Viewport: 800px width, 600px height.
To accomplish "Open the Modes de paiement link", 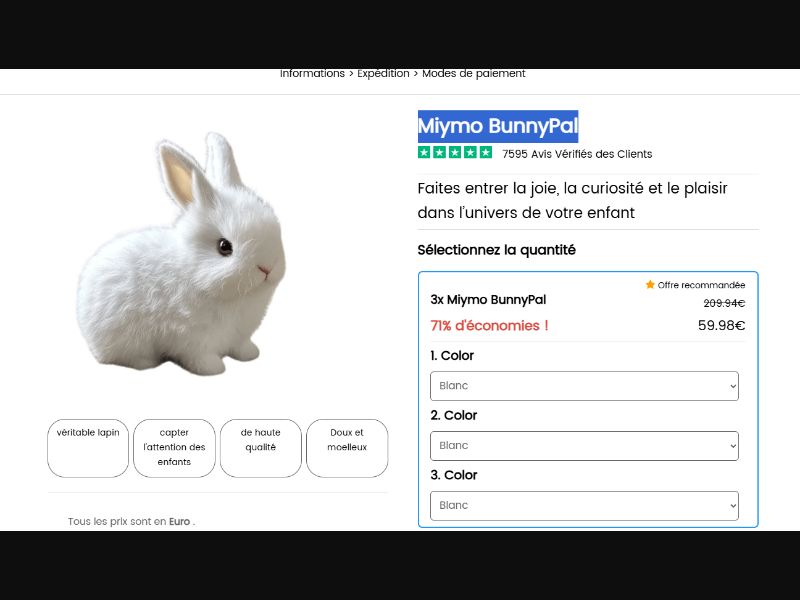I will (x=473, y=73).
